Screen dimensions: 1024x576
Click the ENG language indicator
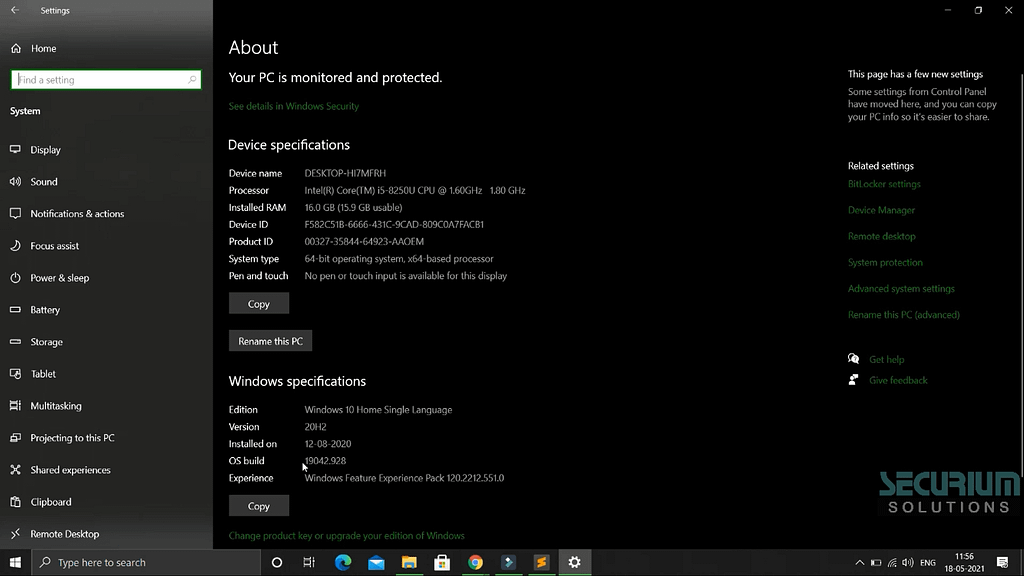927,562
